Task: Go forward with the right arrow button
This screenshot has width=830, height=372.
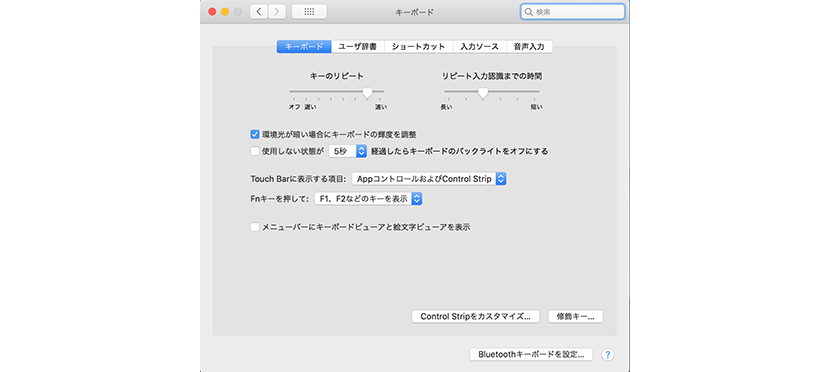Action: tap(277, 12)
